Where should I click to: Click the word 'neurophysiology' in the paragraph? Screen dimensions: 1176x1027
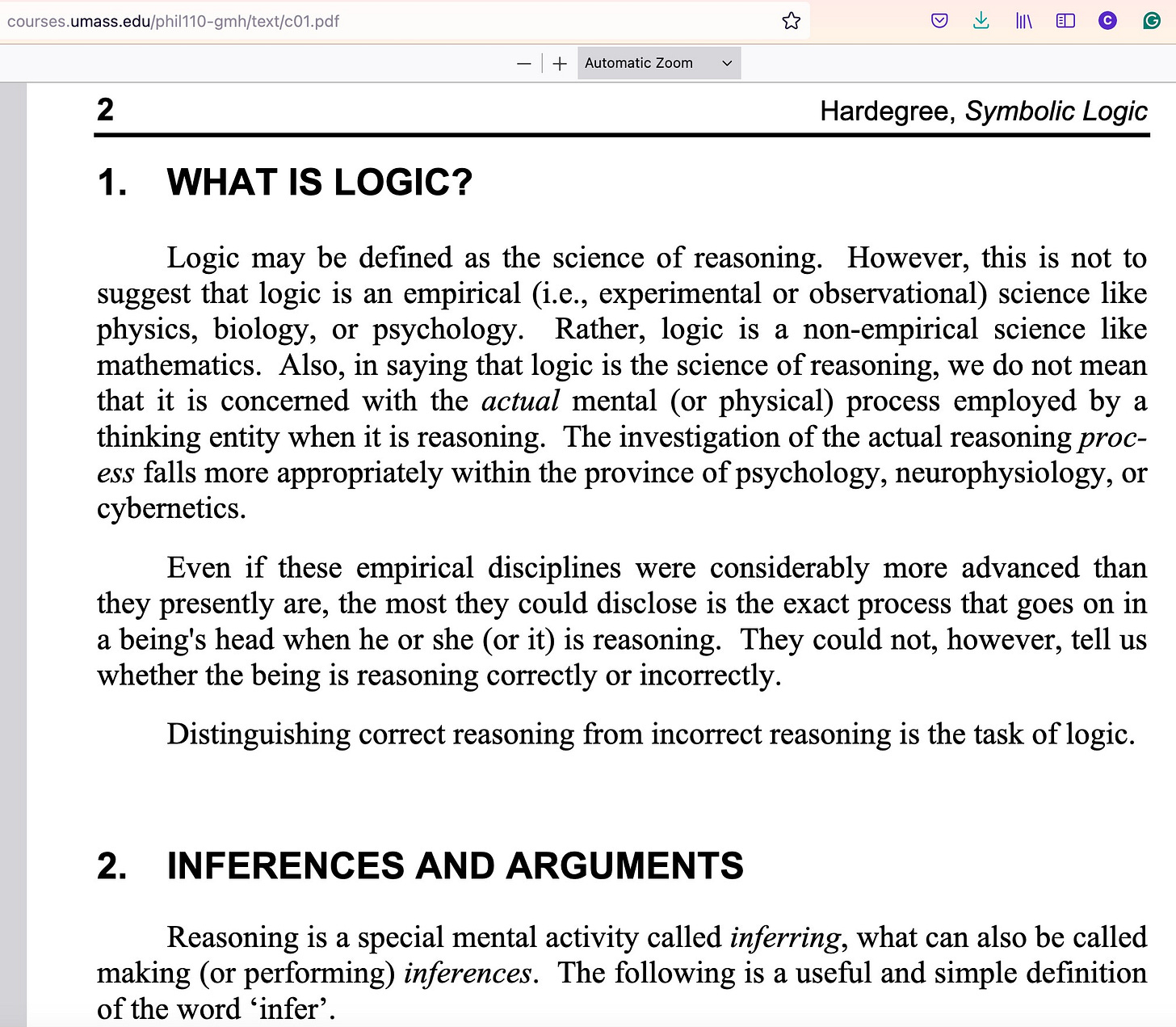pyautogui.click(x=999, y=473)
